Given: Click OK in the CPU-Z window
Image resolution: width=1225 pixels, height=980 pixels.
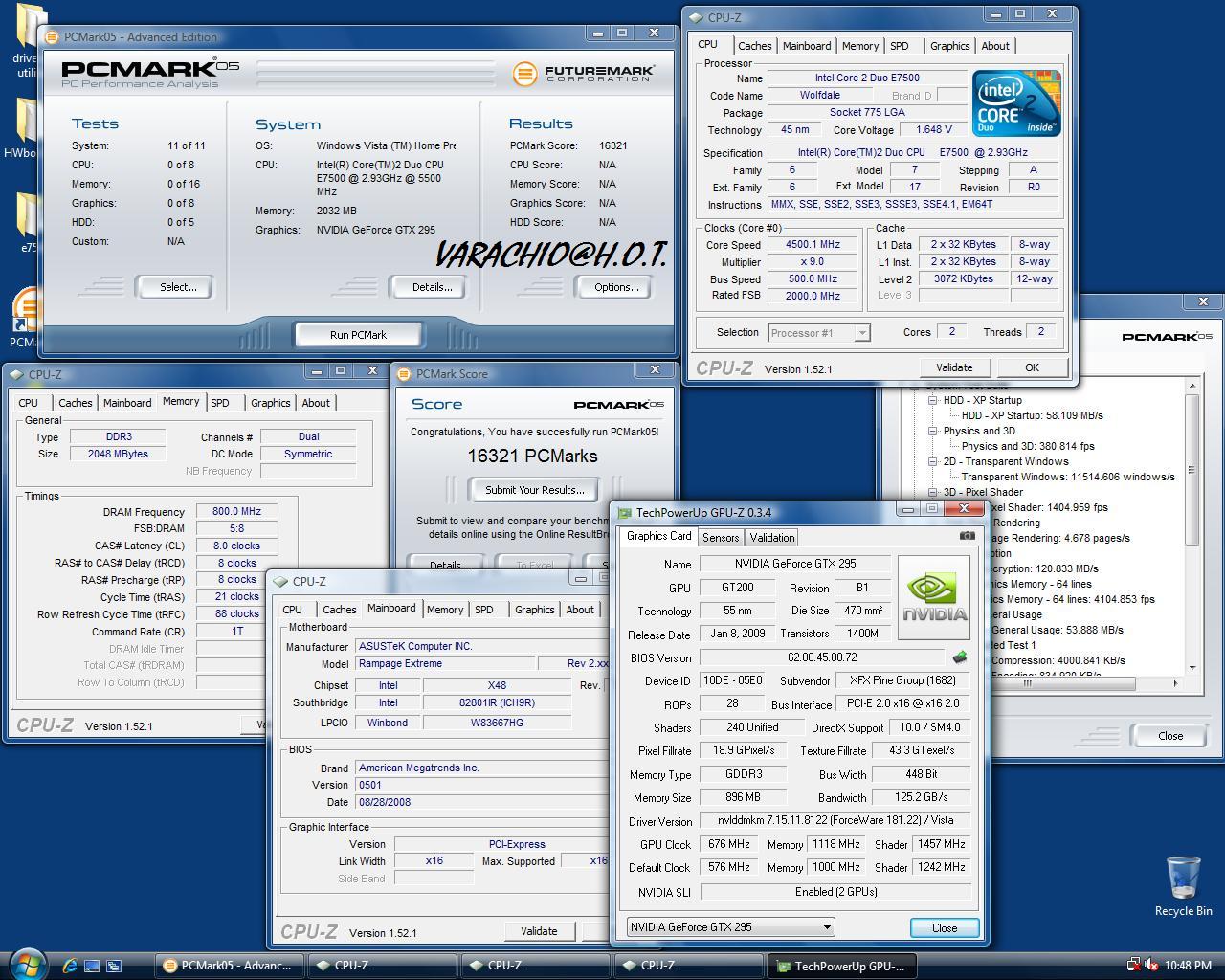Looking at the screenshot, I should (1032, 367).
